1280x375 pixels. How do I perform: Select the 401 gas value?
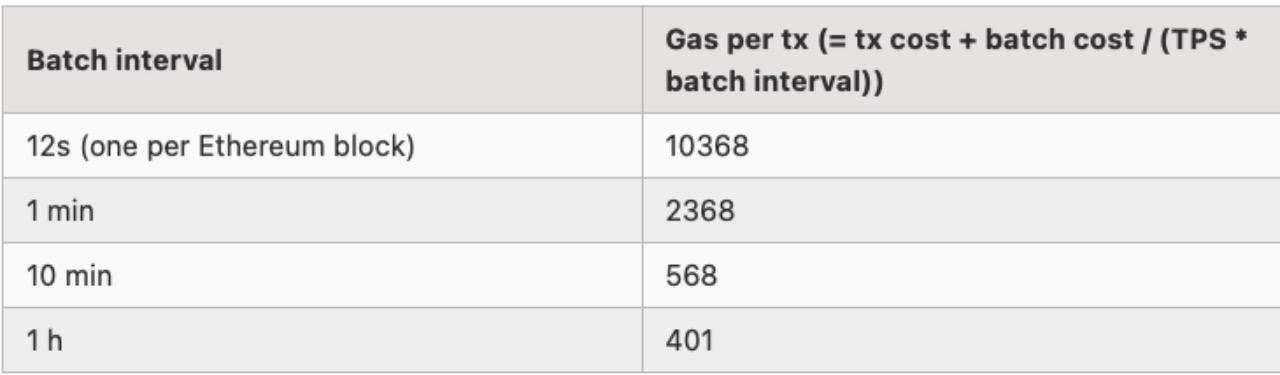click(690, 341)
